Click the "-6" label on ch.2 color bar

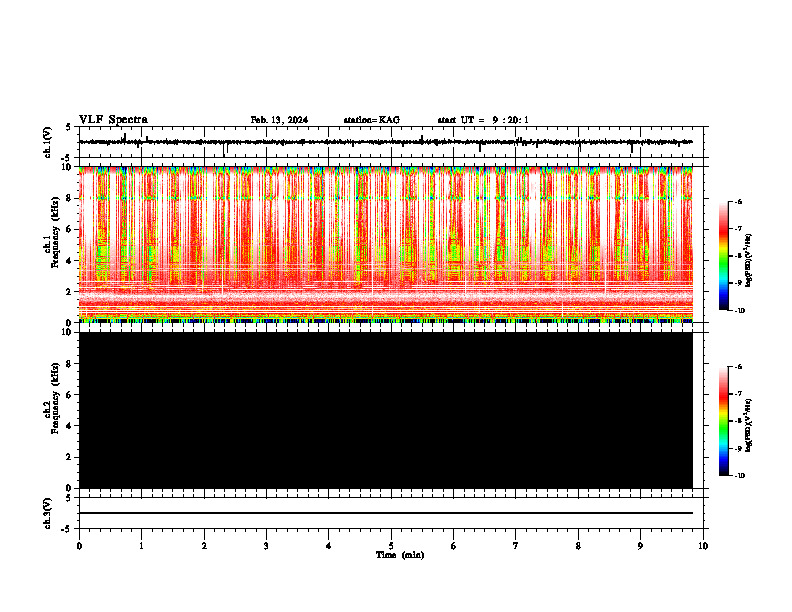point(738,367)
